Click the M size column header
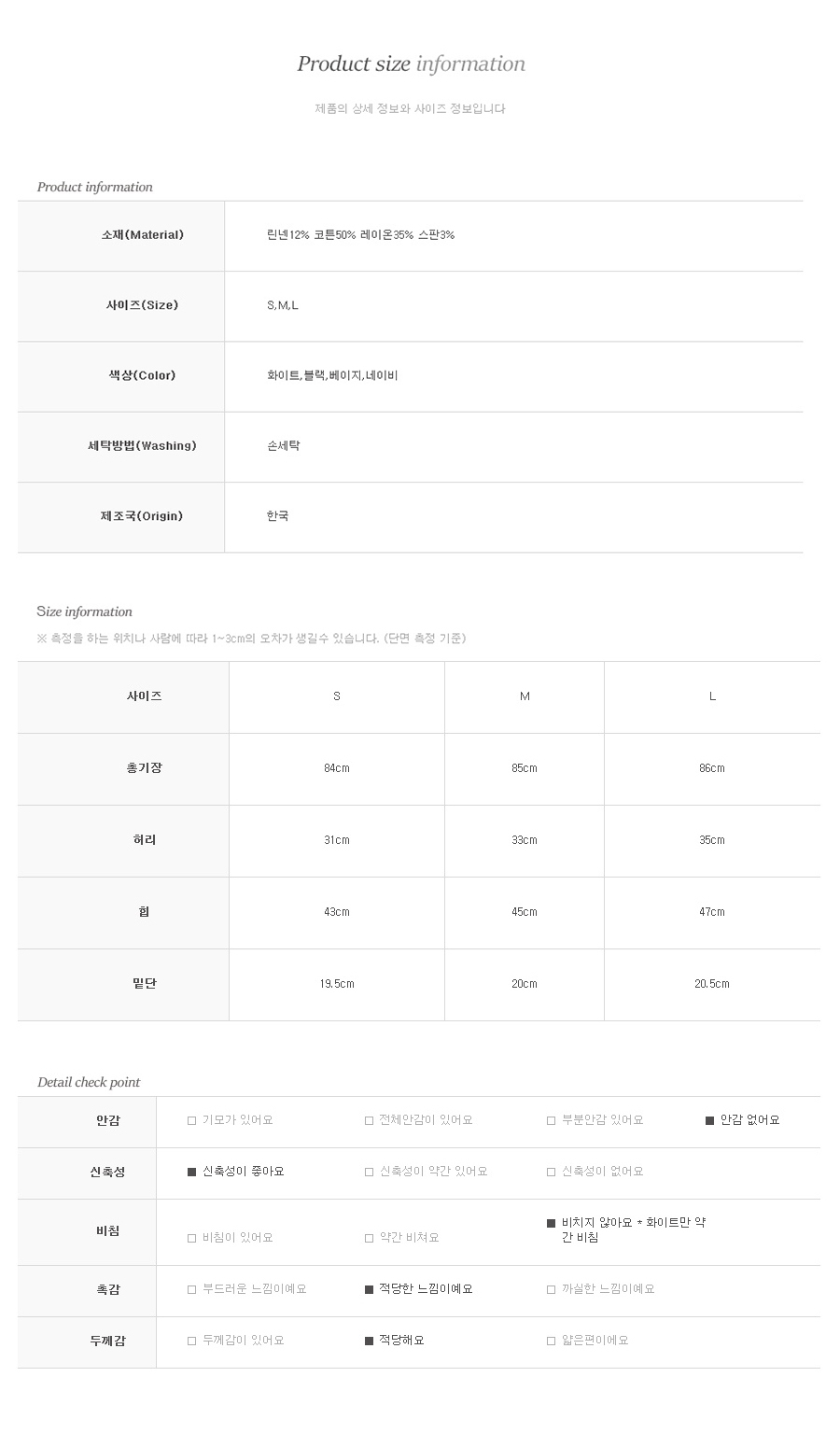840x1447 pixels. point(525,696)
